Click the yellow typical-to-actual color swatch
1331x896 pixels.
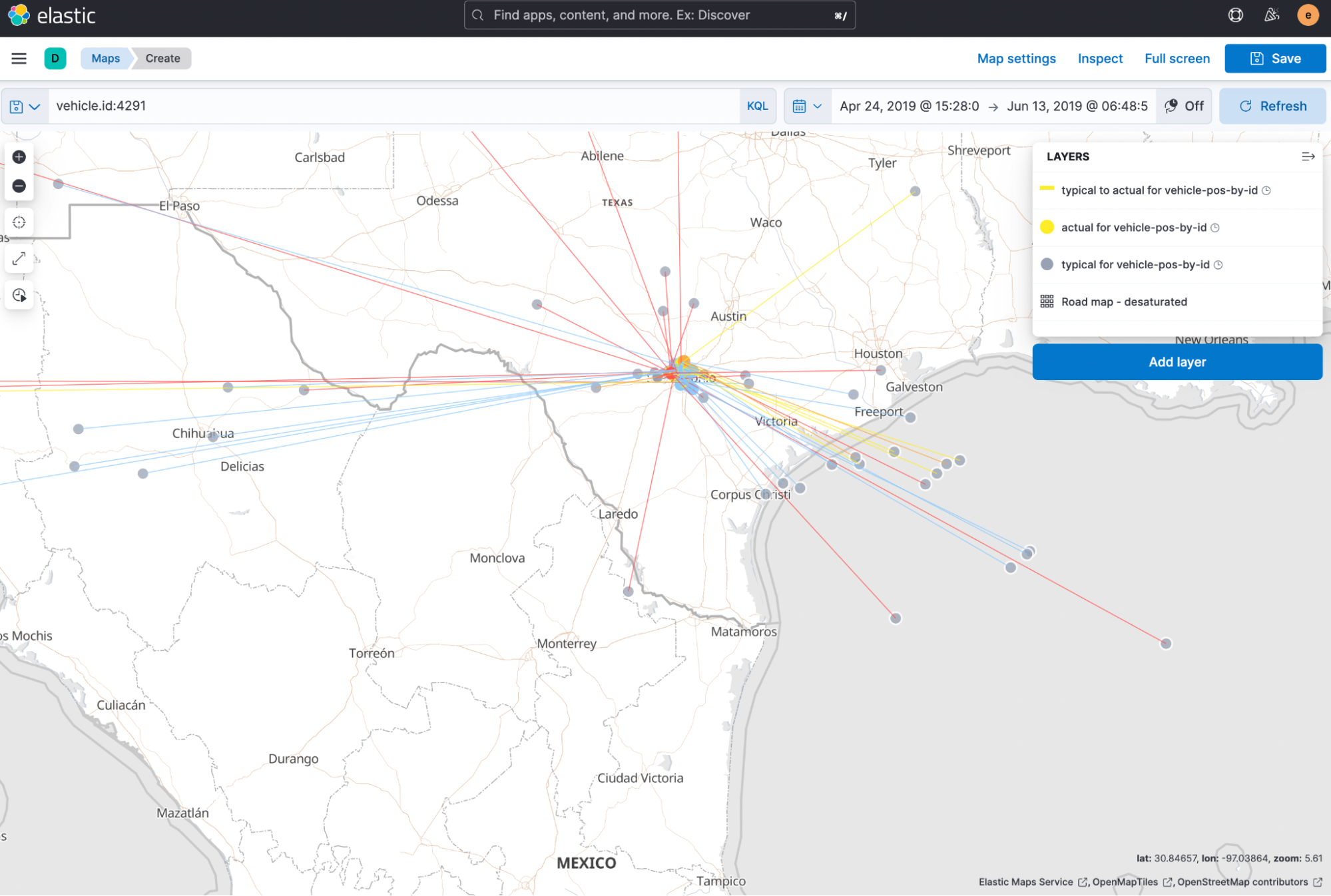(1048, 189)
